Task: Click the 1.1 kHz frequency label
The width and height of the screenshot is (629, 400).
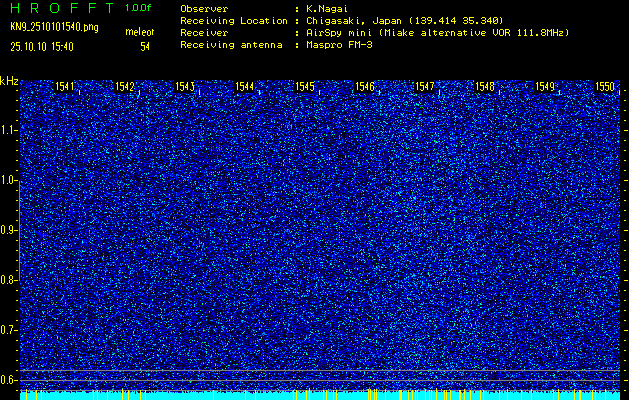Action: click(9, 130)
